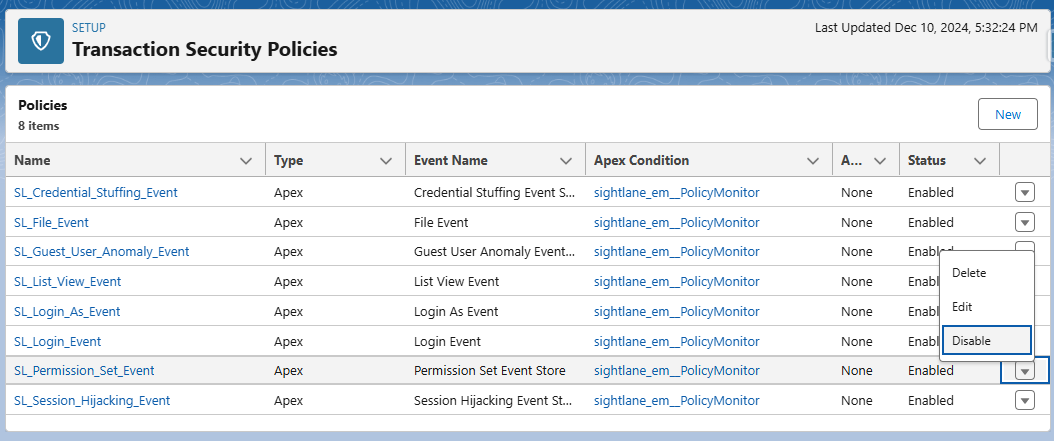
Task: Select 'Permission Set Event Store' cell text
Action: [489, 370]
